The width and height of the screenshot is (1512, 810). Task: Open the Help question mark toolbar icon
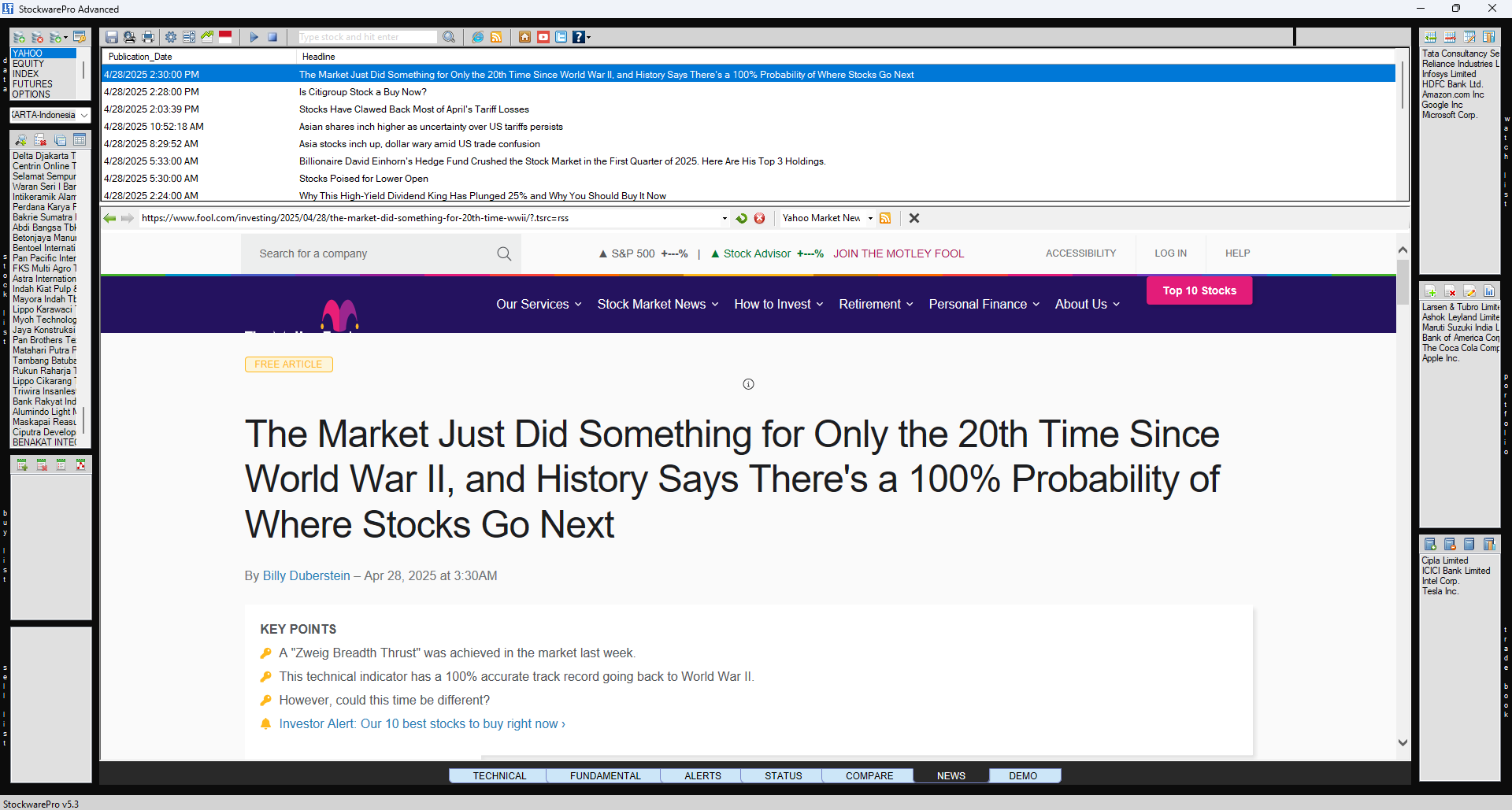(580, 37)
